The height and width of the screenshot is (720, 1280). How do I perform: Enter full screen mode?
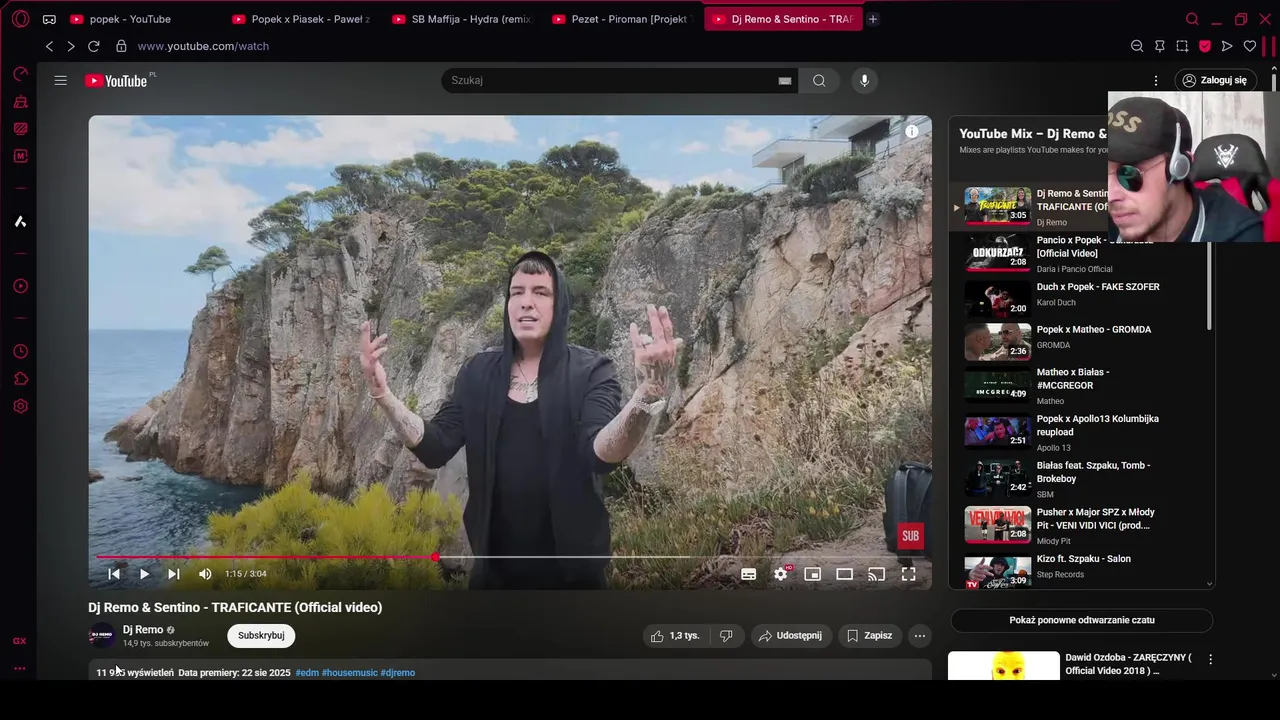(909, 574)
